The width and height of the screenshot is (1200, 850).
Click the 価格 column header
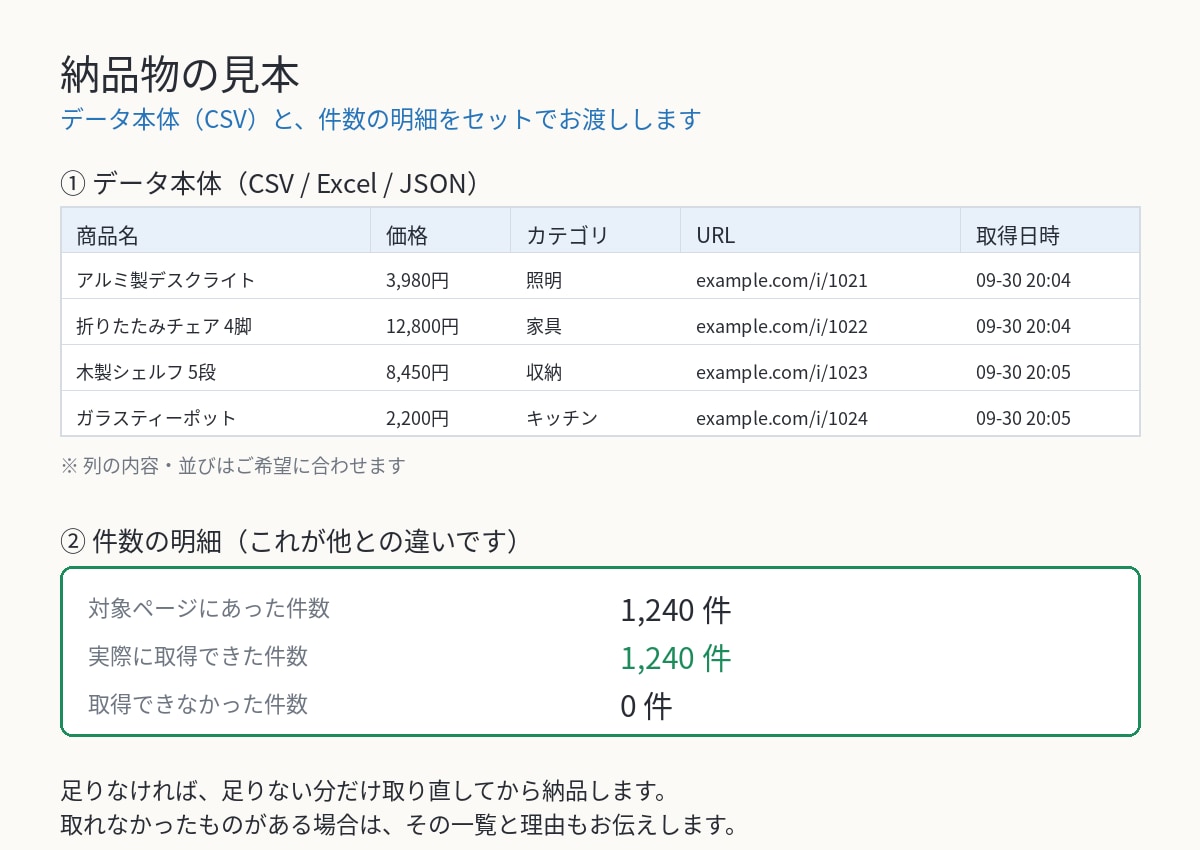click(407, 236)
